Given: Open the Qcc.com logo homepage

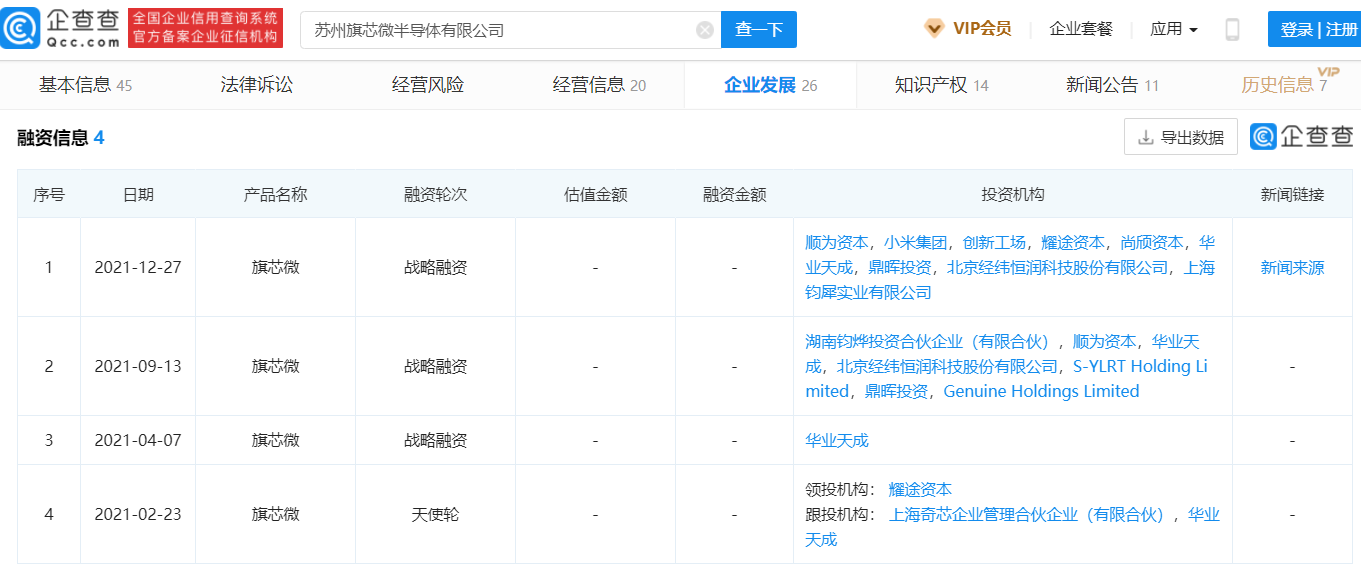Looking at the screenshot, I should (60, 29).
